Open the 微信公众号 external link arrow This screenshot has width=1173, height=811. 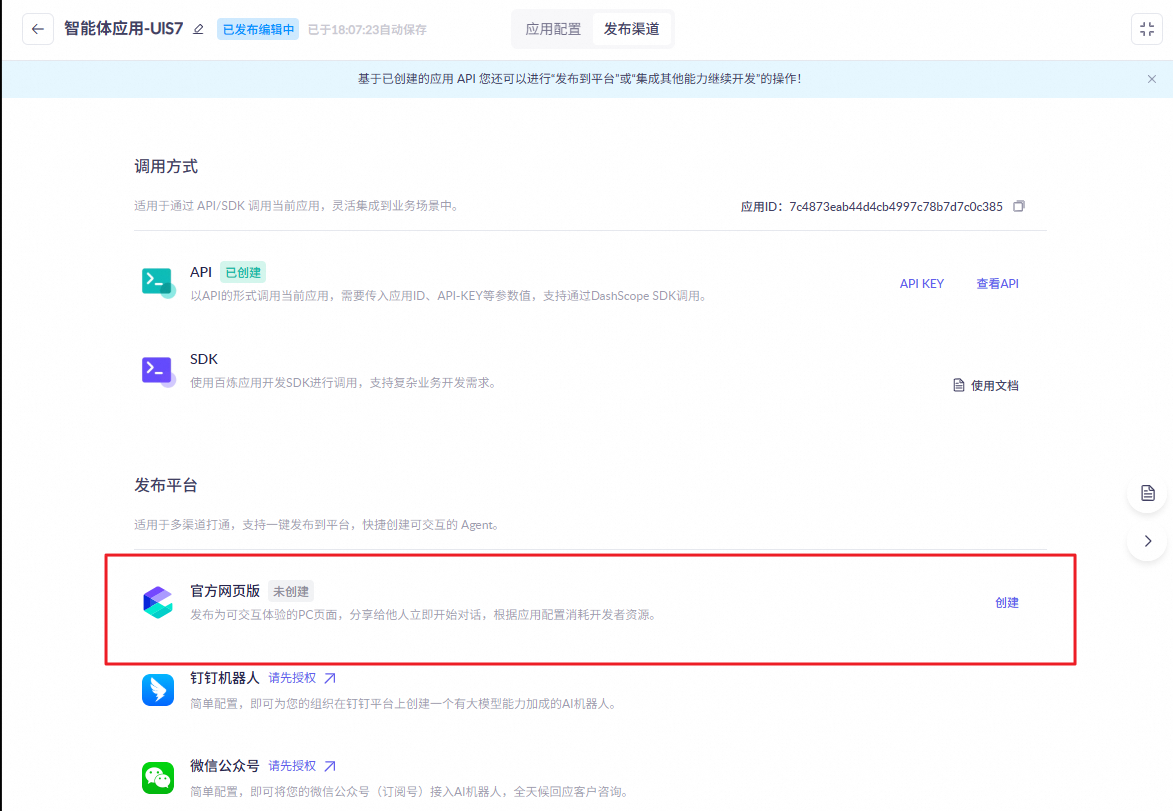coord(330,766)
